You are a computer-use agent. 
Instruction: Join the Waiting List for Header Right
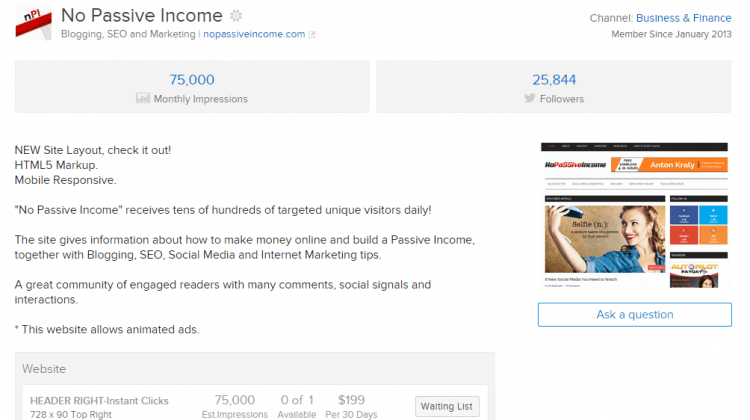pos(447,406)
